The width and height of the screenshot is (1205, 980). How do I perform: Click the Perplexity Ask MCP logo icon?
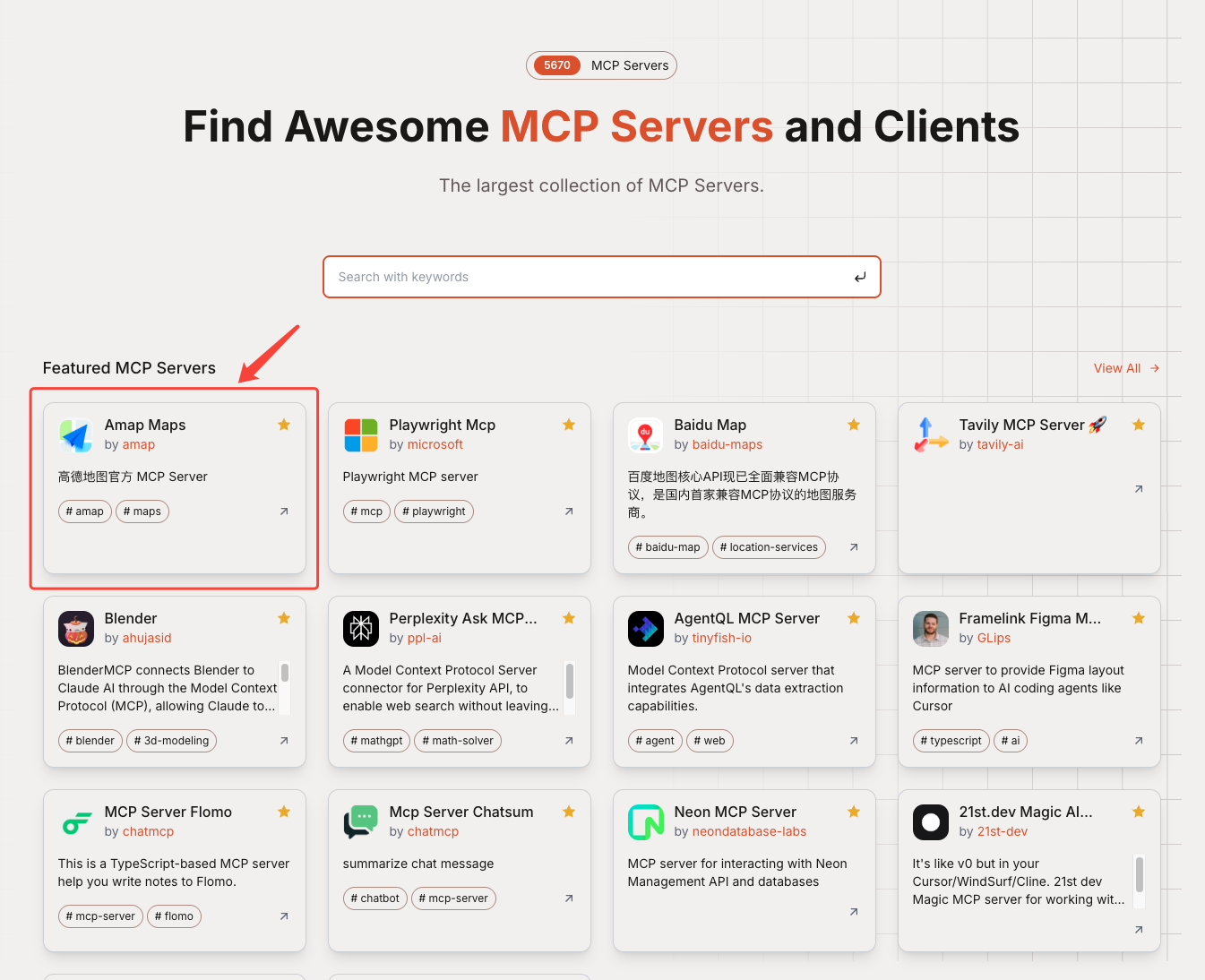(361, 629)
